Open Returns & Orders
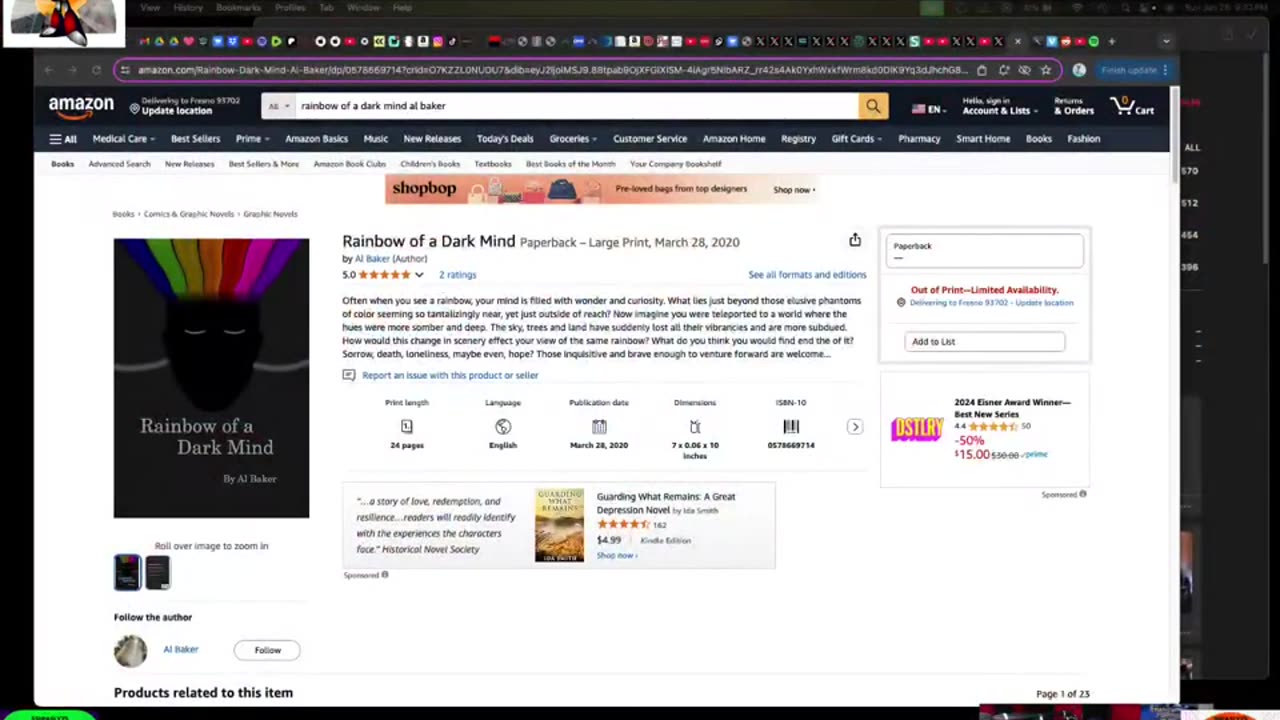The width and height of the screenshot is (1280, 720). point(1074,105)
